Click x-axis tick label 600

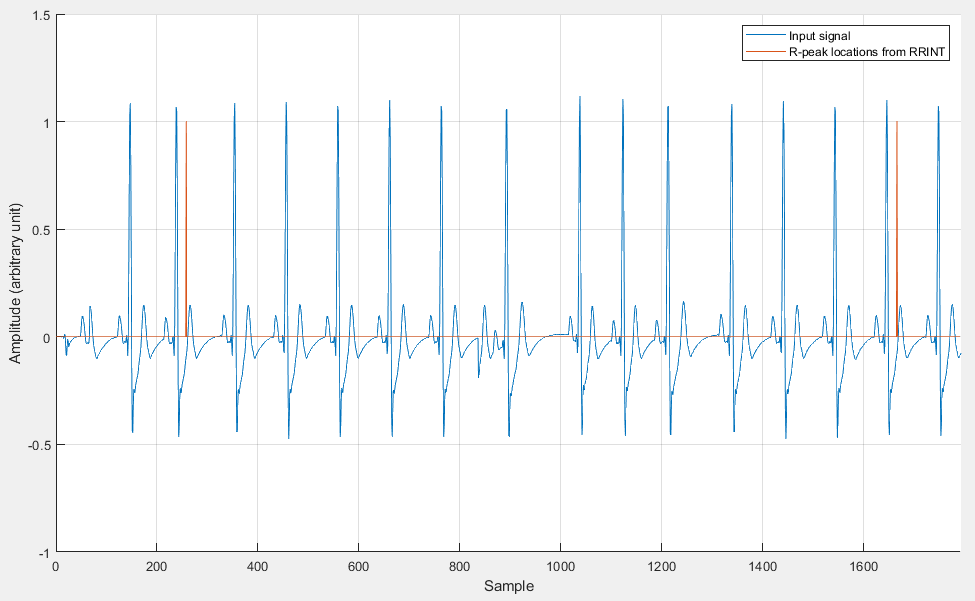click(x=358, y=566)
